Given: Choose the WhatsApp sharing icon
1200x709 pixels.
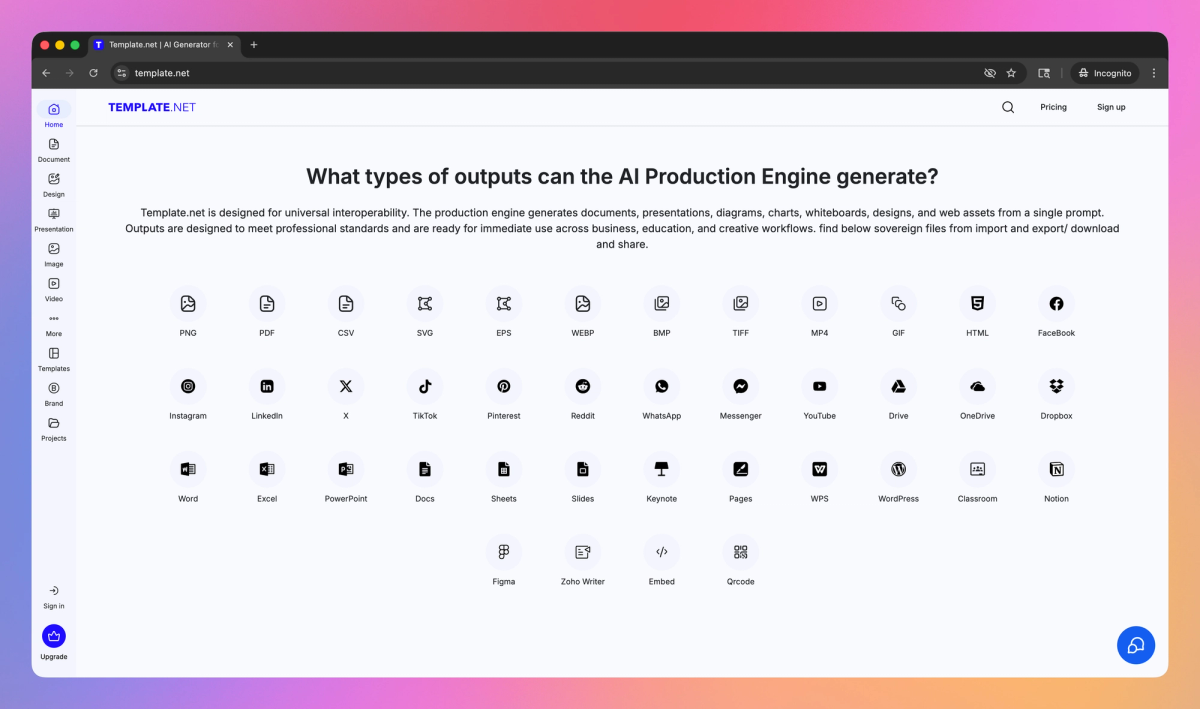Looking at the screenshot, I should tap(661, 386).
